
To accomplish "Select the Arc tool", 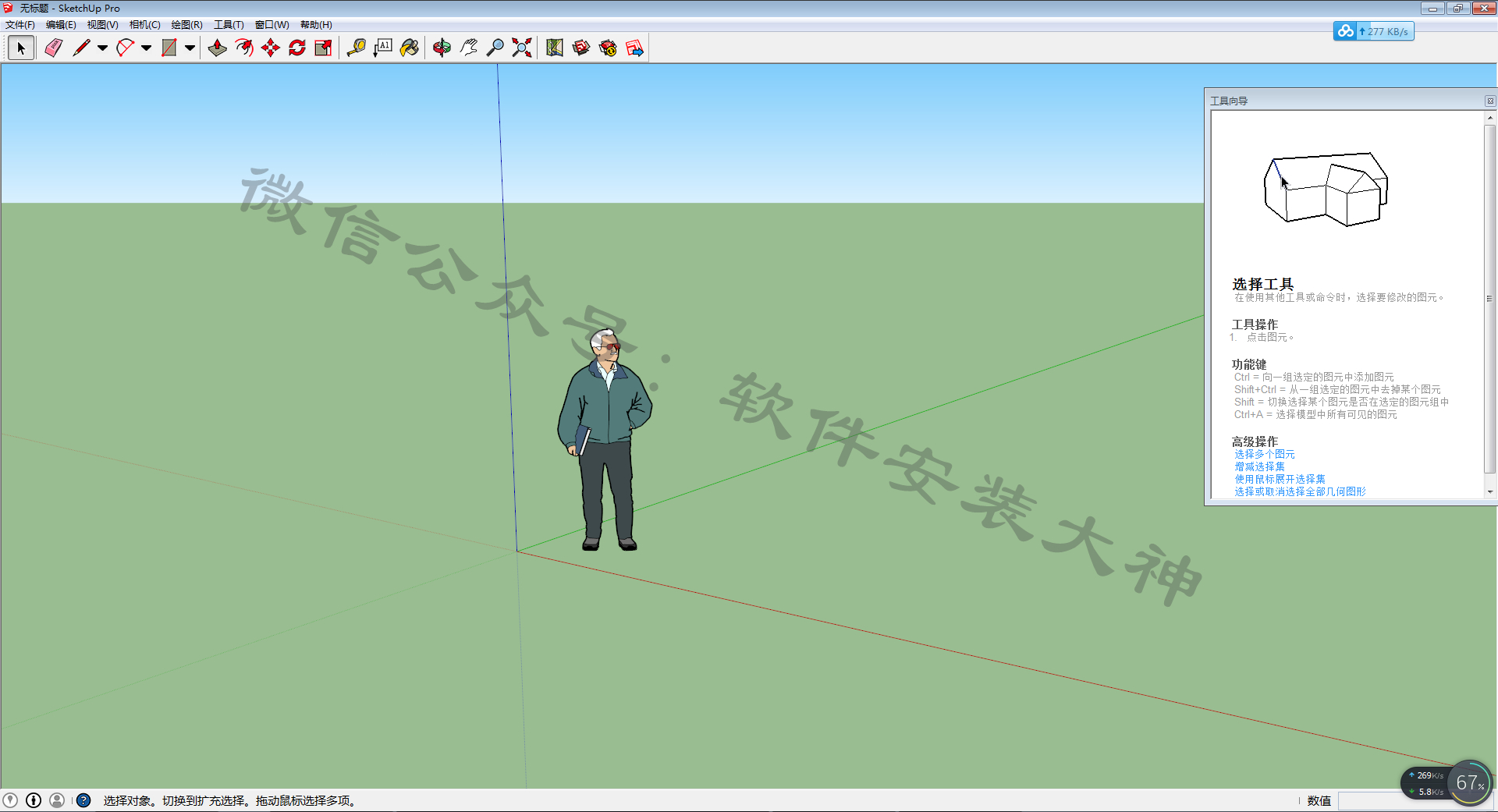I will (125, 48).
